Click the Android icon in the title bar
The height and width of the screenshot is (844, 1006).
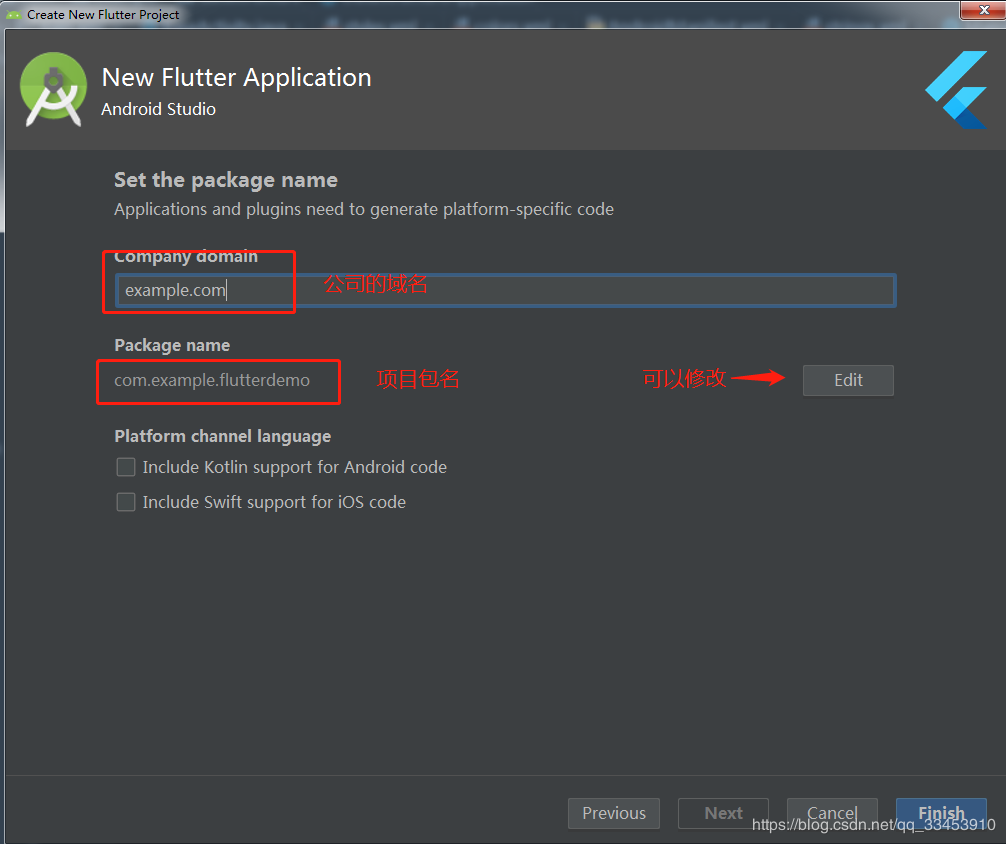pos(13,14)
